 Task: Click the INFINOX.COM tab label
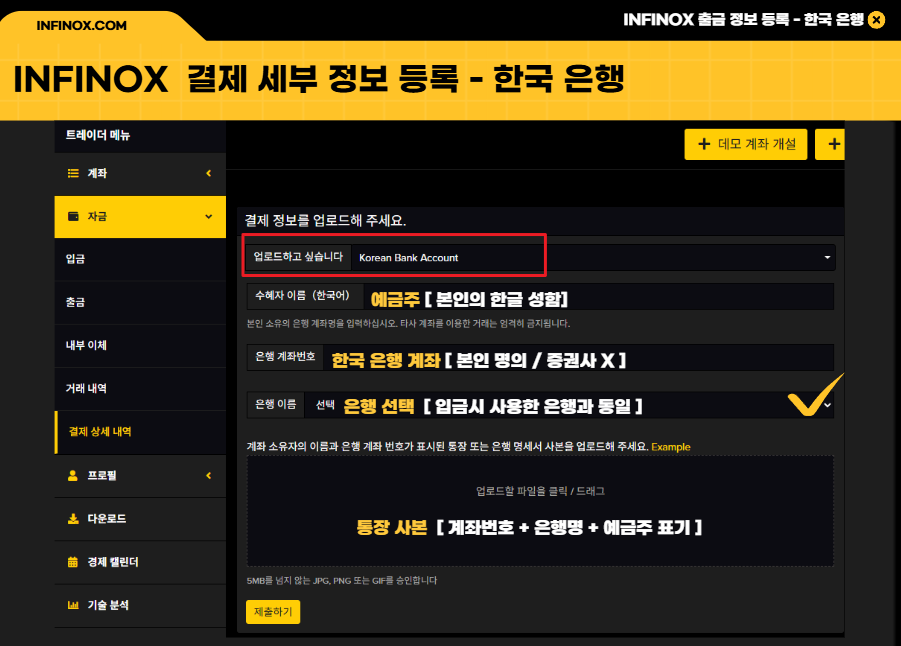(81, 26)
